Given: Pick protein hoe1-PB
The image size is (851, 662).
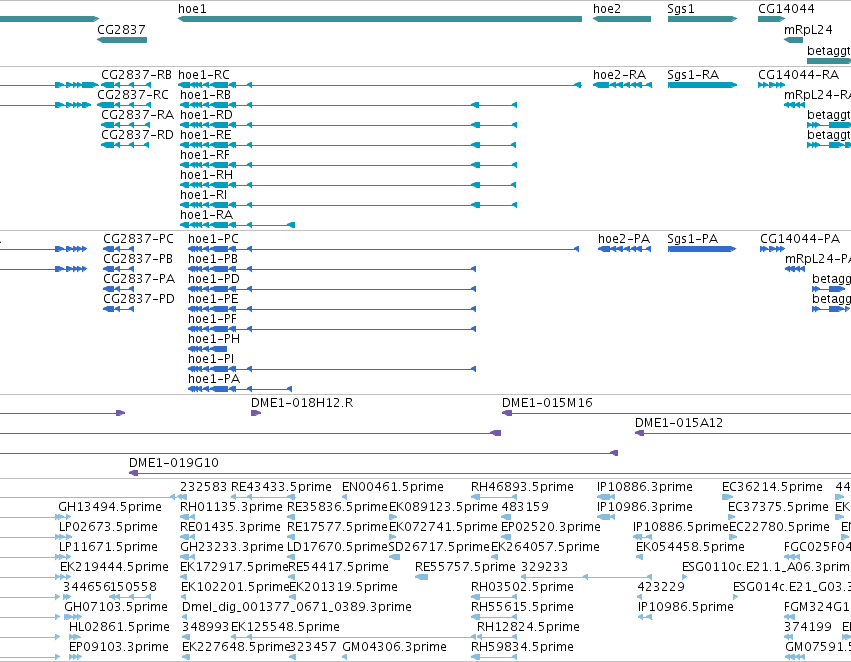Looking at the screenshot, I should (x=213, y=259).
